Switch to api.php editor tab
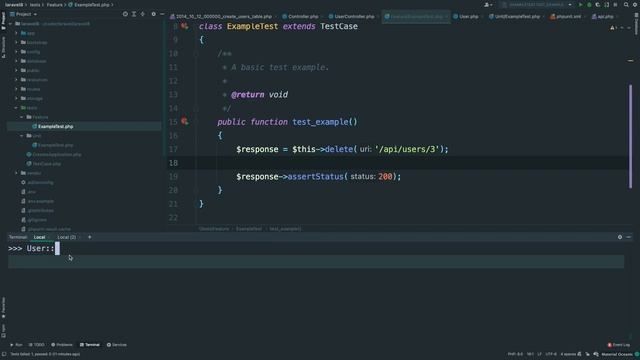Image resolution: width=640 pixels, height=360 pixels. [603, 17]
